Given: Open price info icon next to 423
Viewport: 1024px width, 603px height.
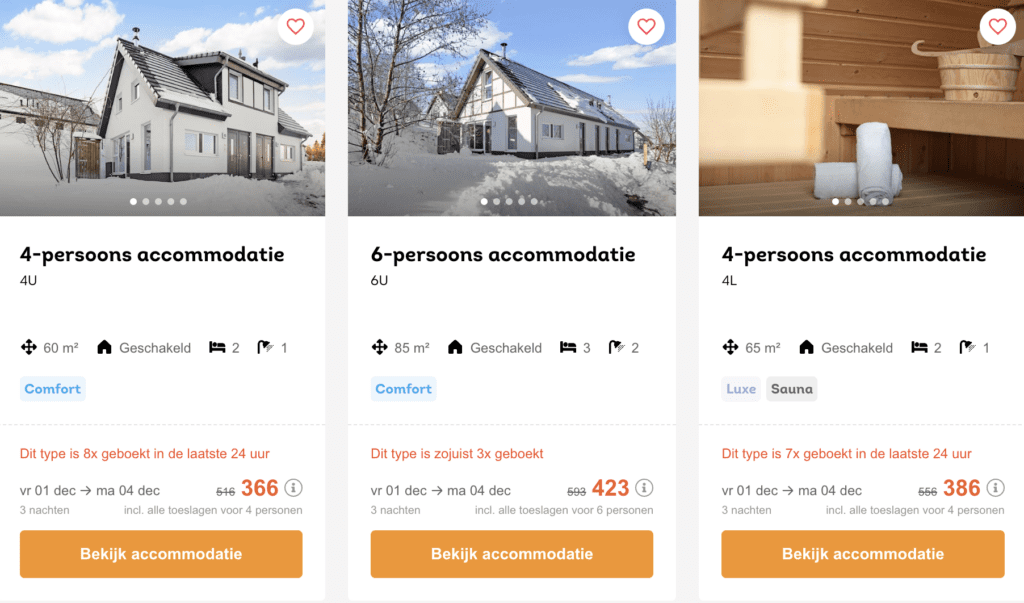Looking at the screenshot, I should pos(644,487).
